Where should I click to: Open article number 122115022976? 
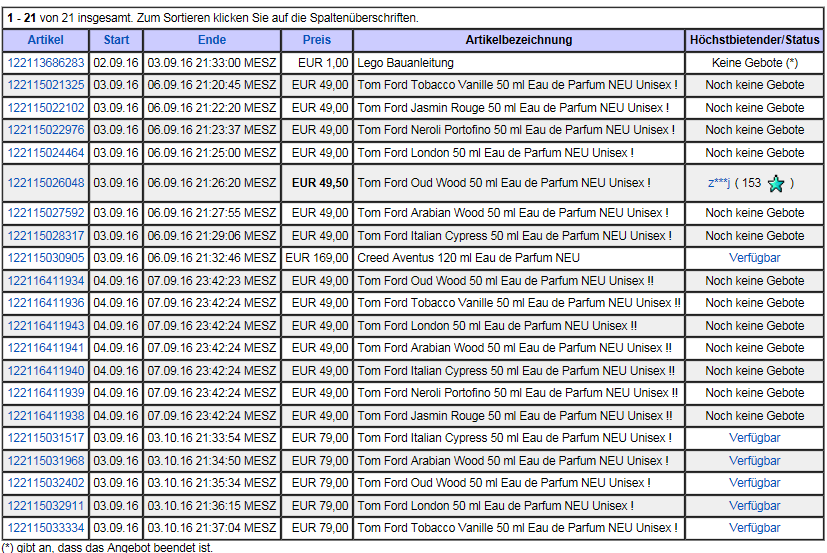click(x=45, y=130)
